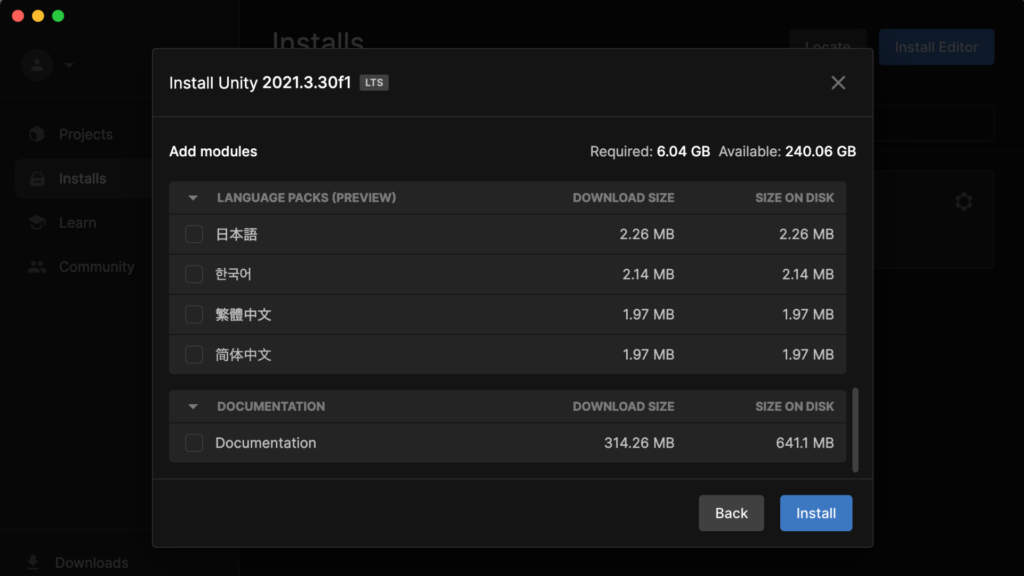Go Back to the previous step
This screenshot has width=1024, height=576.
click(x=731, y=513)
